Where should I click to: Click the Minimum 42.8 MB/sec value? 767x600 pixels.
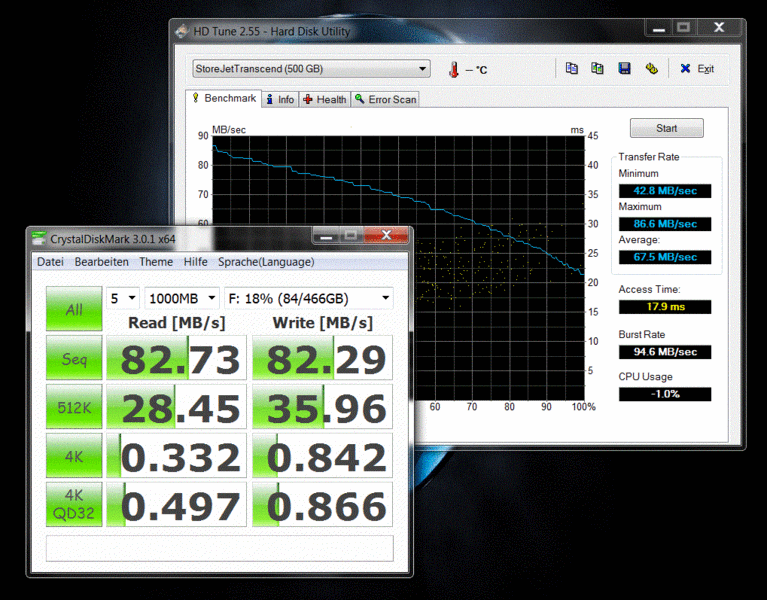665,191
